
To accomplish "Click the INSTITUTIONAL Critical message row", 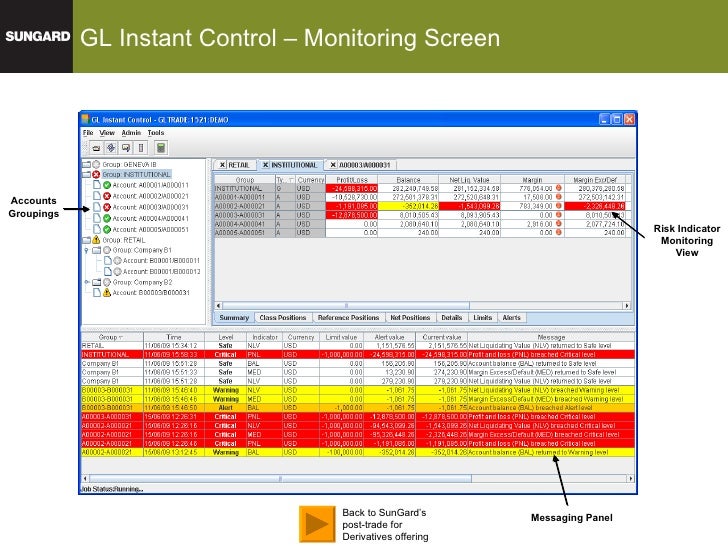I will tap(358, 355).
